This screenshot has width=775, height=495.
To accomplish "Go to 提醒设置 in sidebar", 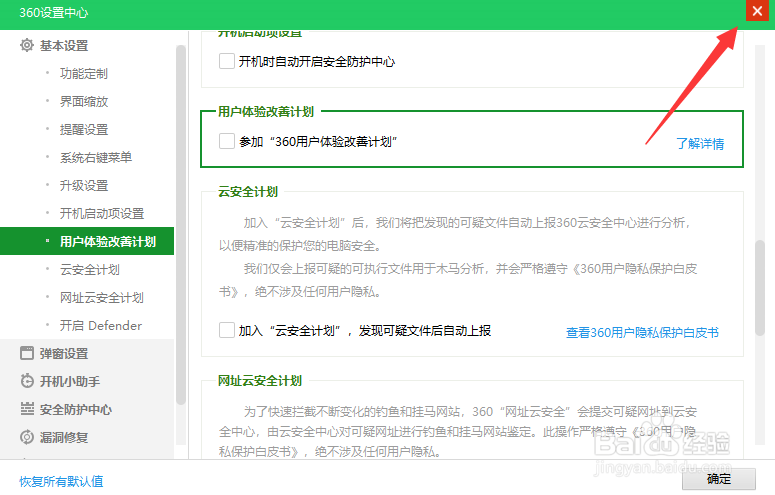I will pos(84,130).
